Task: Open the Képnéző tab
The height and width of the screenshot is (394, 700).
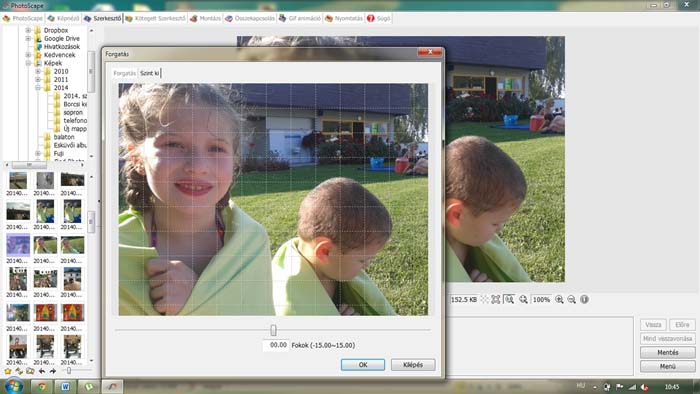Action: click(63, 18)
